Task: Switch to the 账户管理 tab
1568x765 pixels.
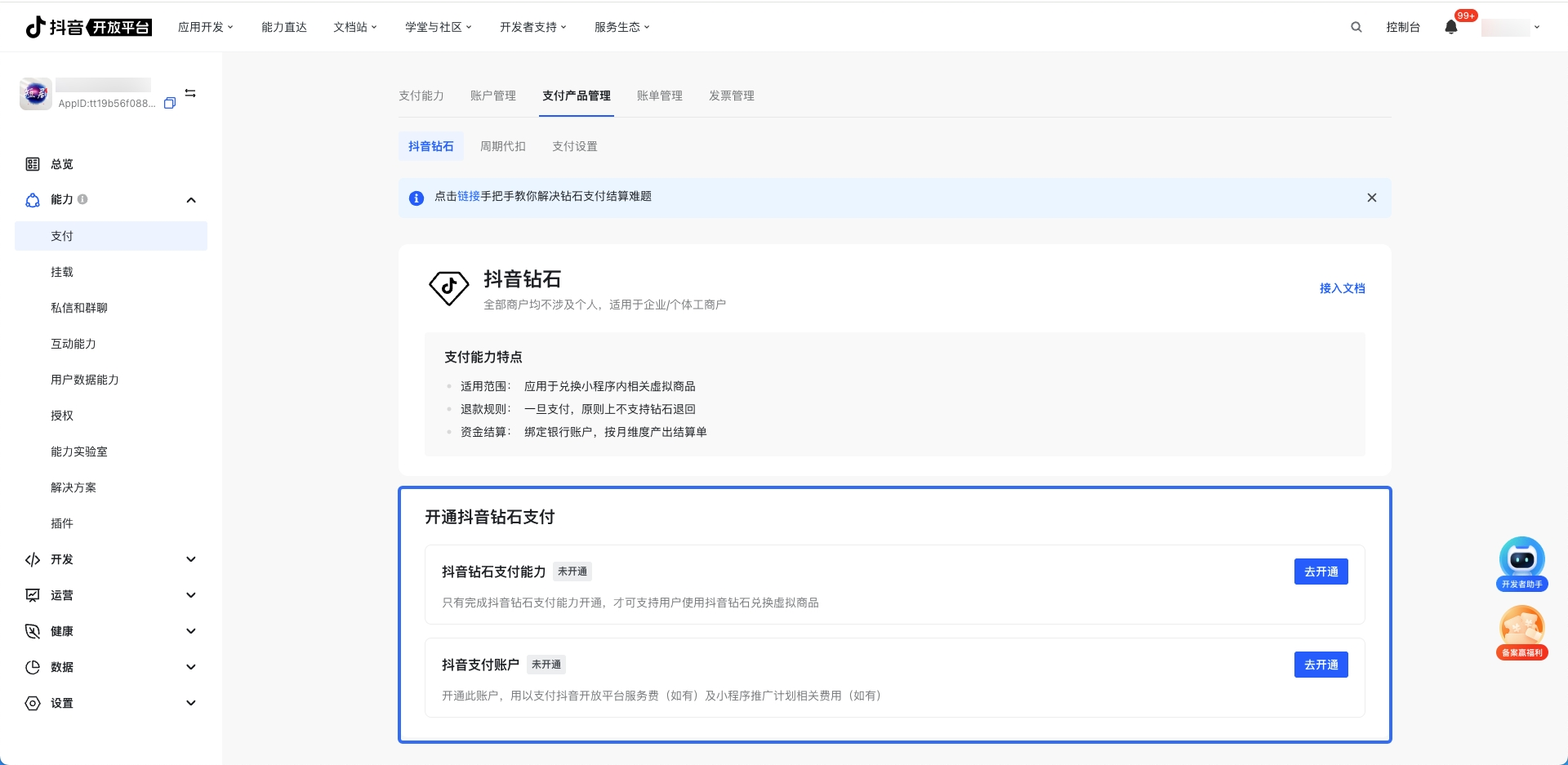Action: click(493, 96)
